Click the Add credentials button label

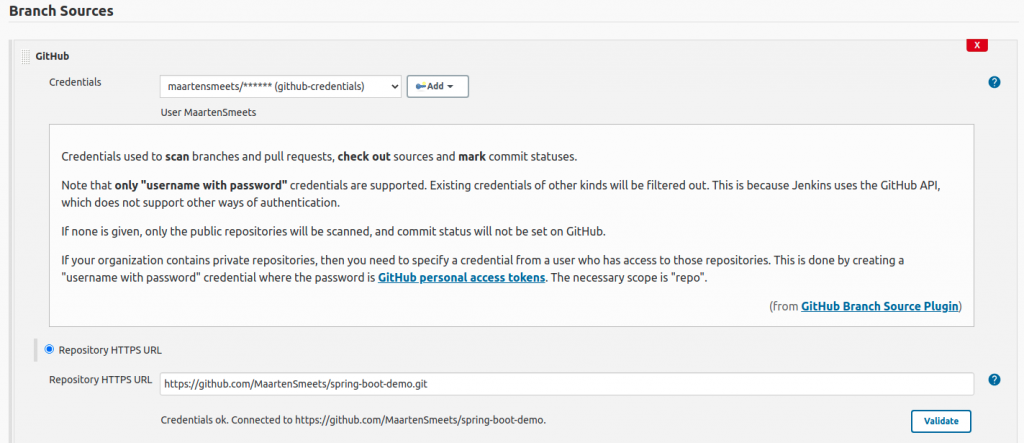pos(435,87)
